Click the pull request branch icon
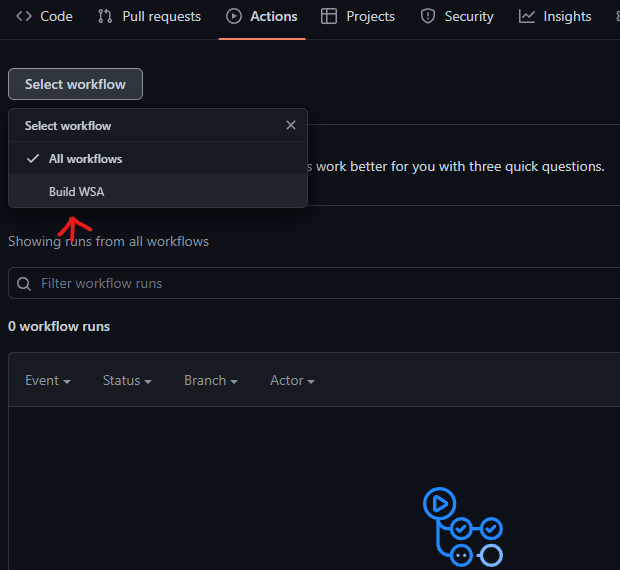Image resolution: width=620 pixels, height=570 pixels. point(105,16)
